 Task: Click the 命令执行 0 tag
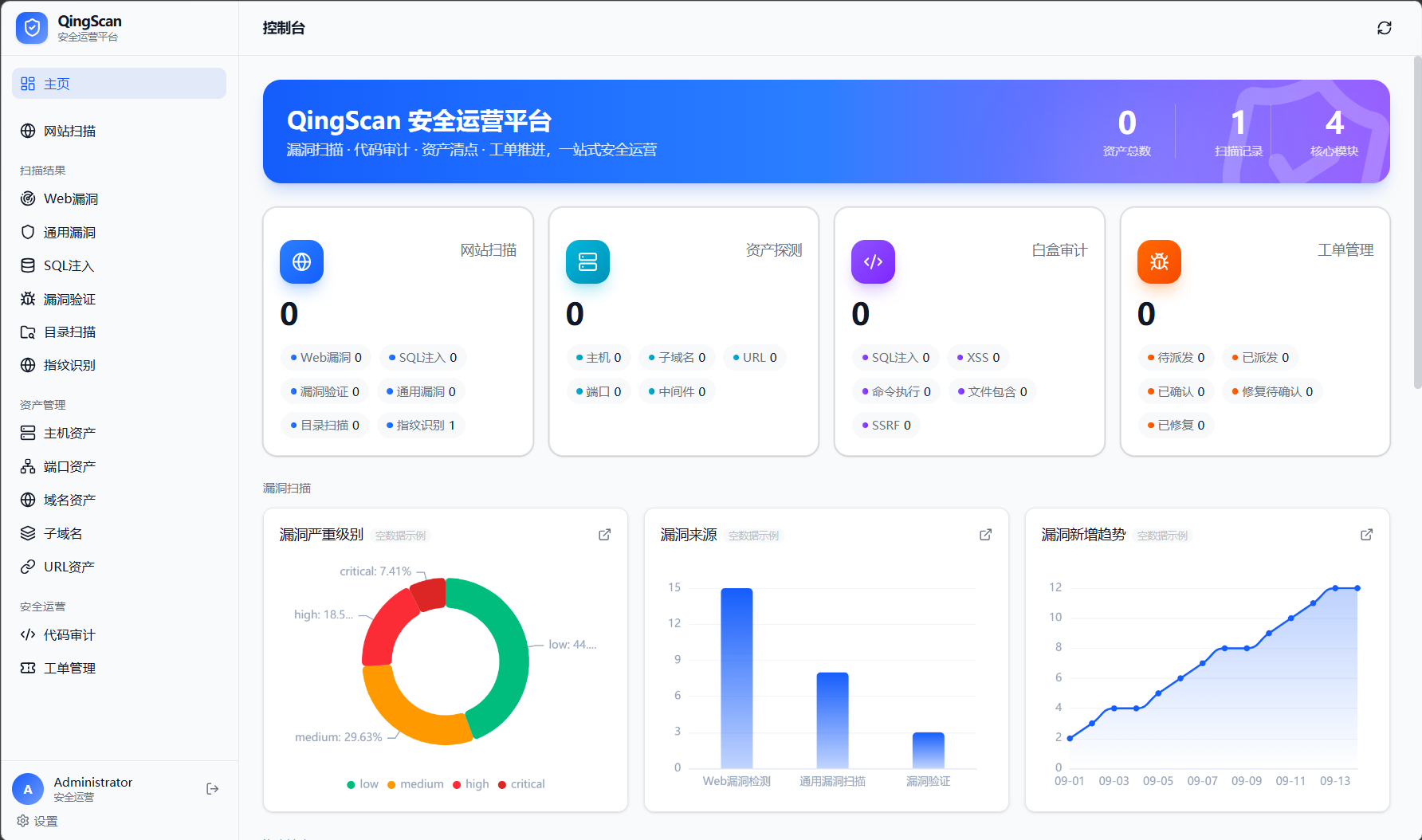(x=896, y=392)
